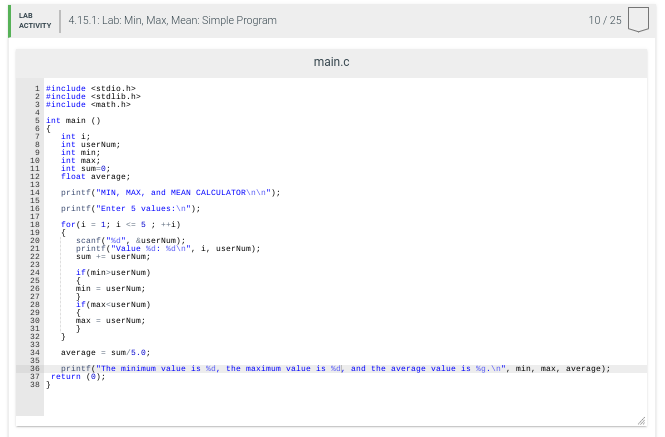The height and width of the screenshot is (437, 665).
Task: Click the for loop header line
Action: click(121, 224)
